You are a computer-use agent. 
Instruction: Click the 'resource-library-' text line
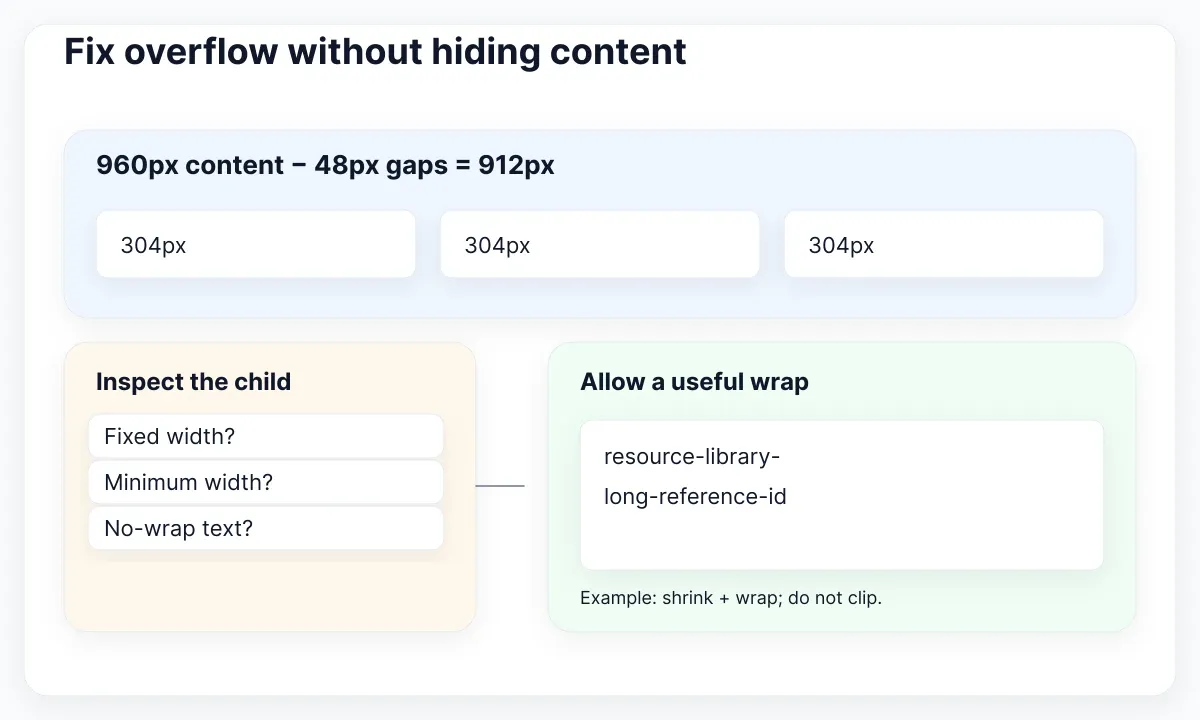(x=692, y=457)
